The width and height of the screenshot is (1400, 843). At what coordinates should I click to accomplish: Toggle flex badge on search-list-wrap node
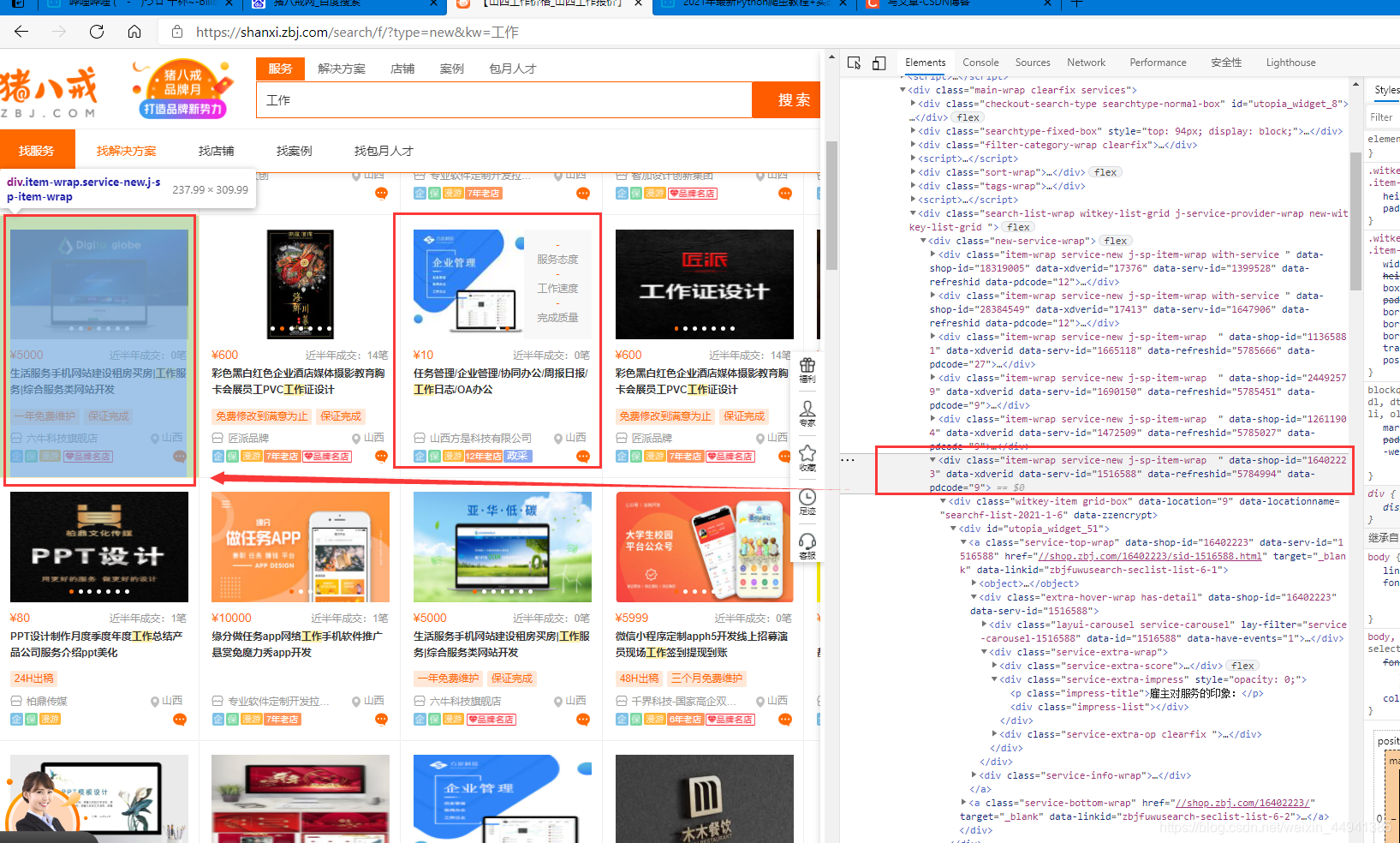1018,227
